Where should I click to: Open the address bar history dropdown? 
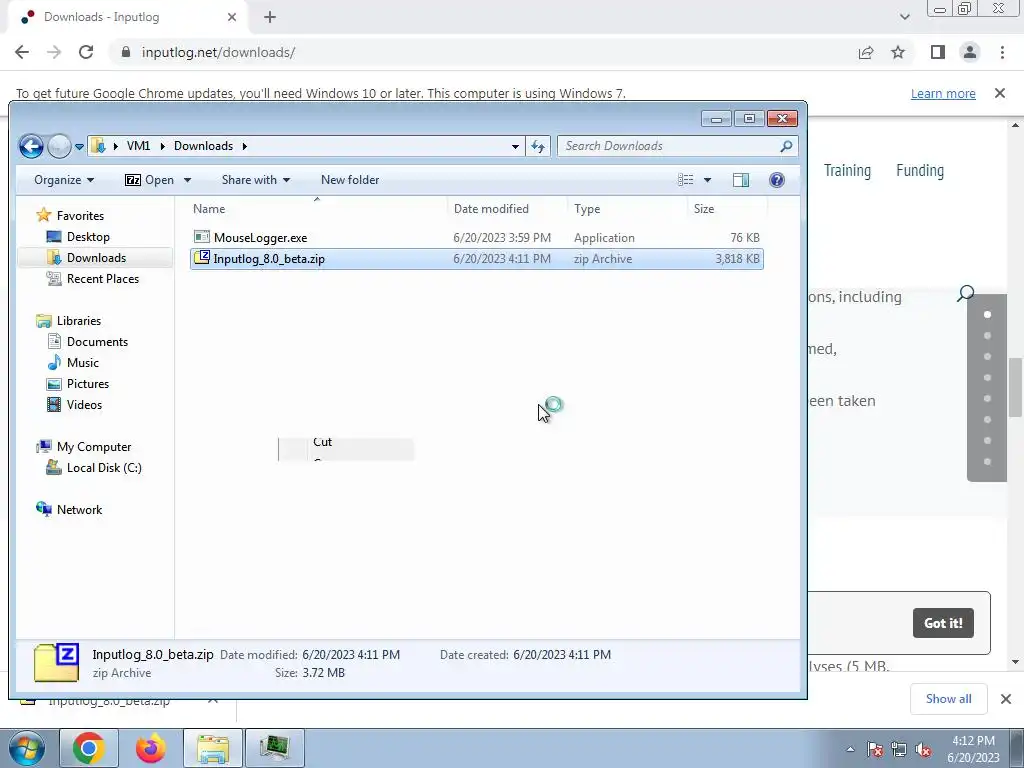click(515, 147)
